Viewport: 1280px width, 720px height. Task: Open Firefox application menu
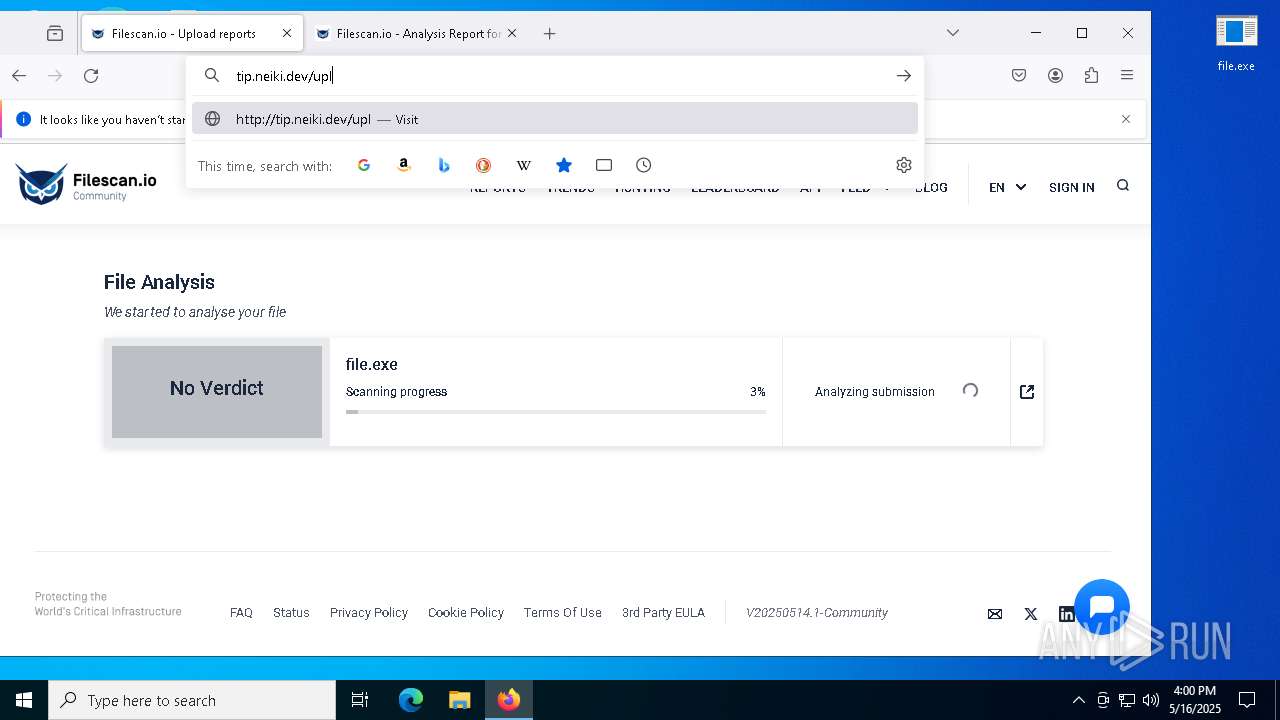click(1127, 76)
